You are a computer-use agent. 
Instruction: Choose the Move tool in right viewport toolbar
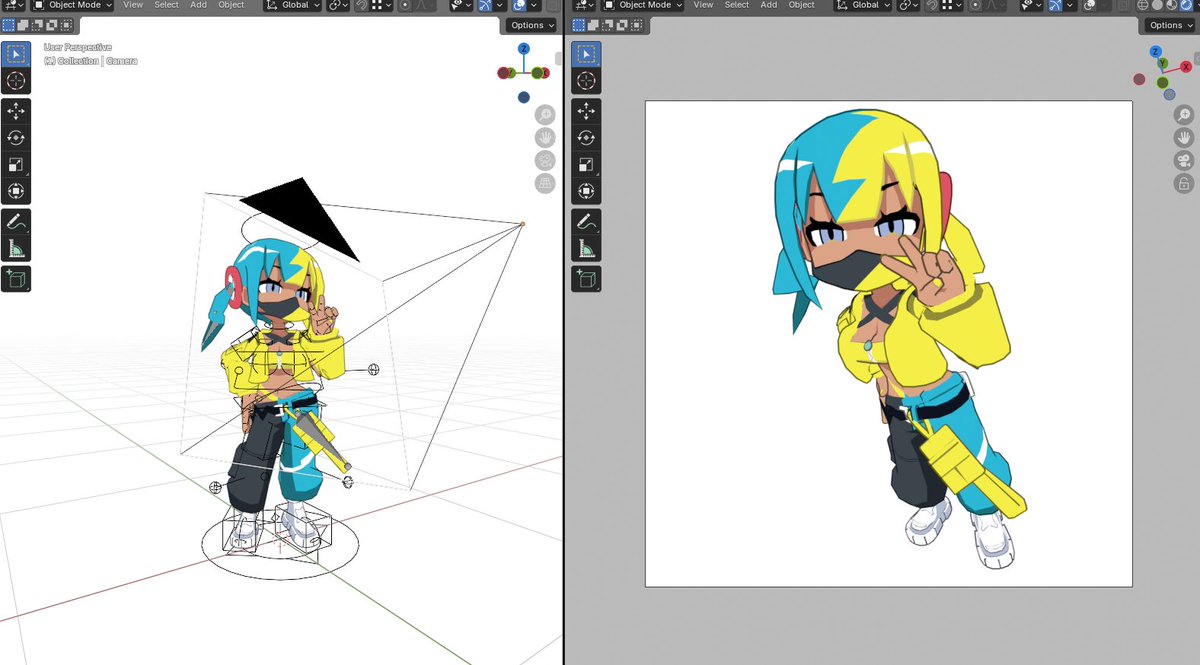(x=587, y=112)
